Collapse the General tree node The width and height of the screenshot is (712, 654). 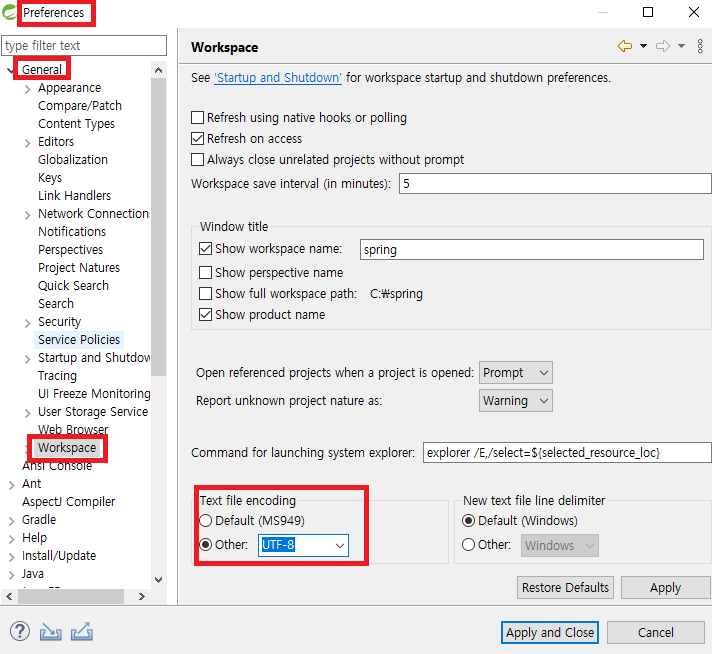point(10,70)
